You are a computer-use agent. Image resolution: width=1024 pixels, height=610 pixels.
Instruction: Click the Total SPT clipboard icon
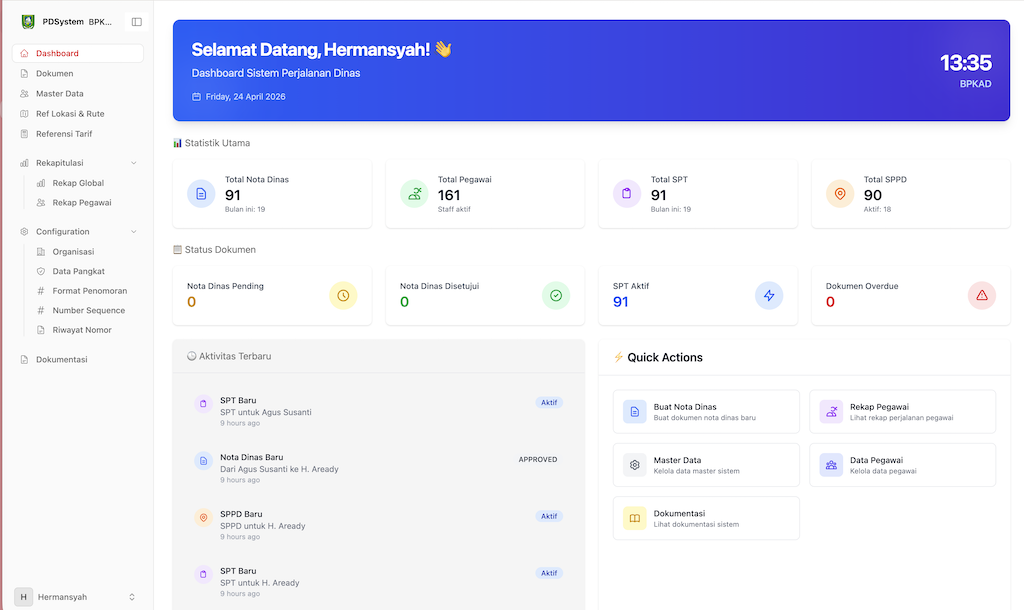(x=627, y=194)
